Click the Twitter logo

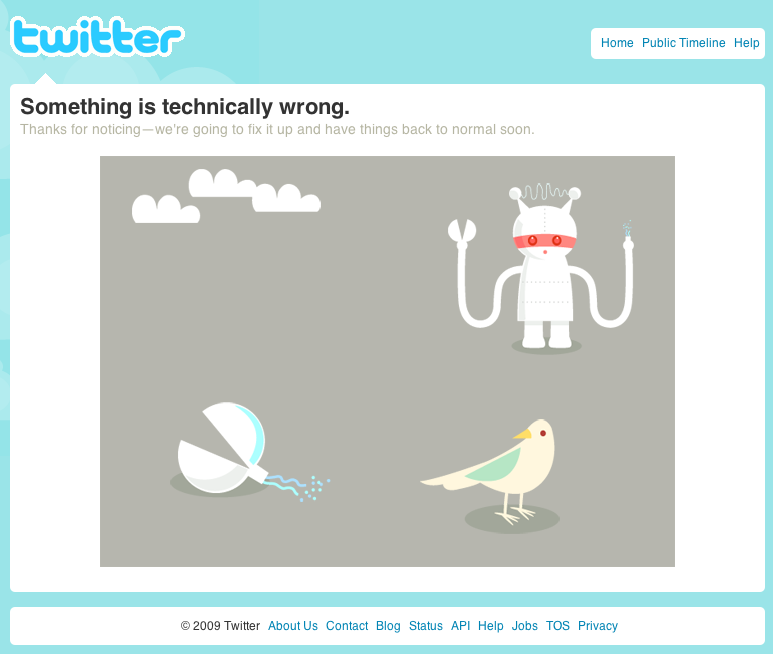pyautogui.click(x=97, y=36)
